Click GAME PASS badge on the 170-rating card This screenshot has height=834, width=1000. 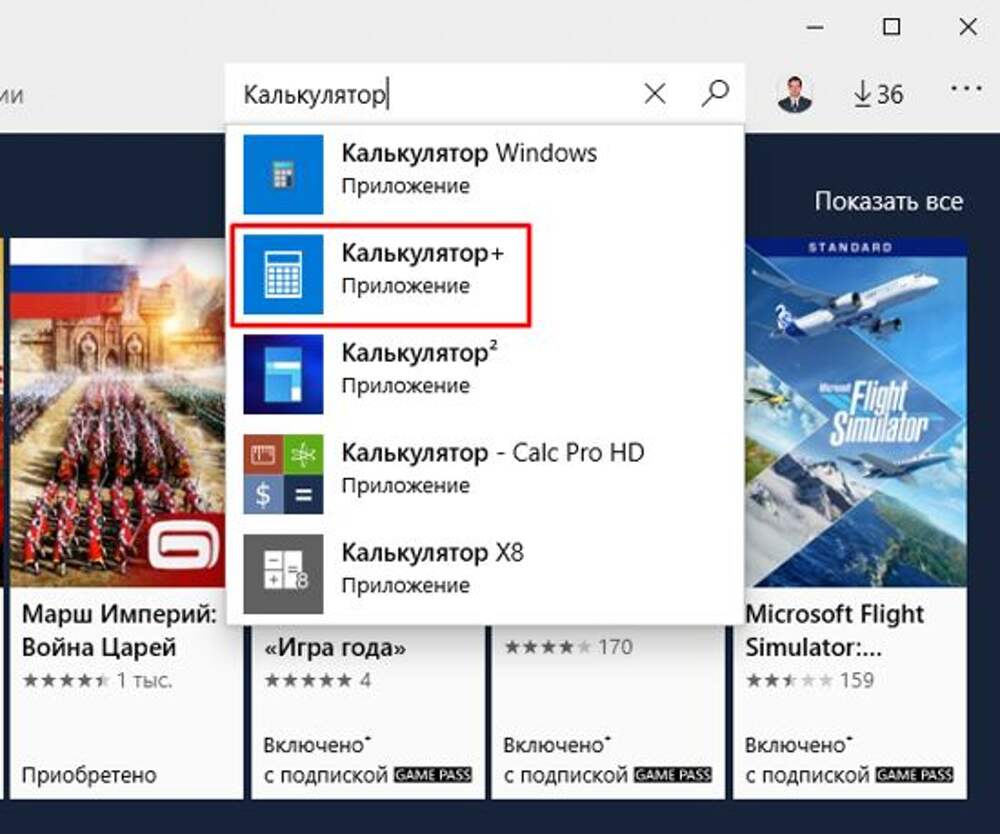pyautogui.click(x=673, y=775)
